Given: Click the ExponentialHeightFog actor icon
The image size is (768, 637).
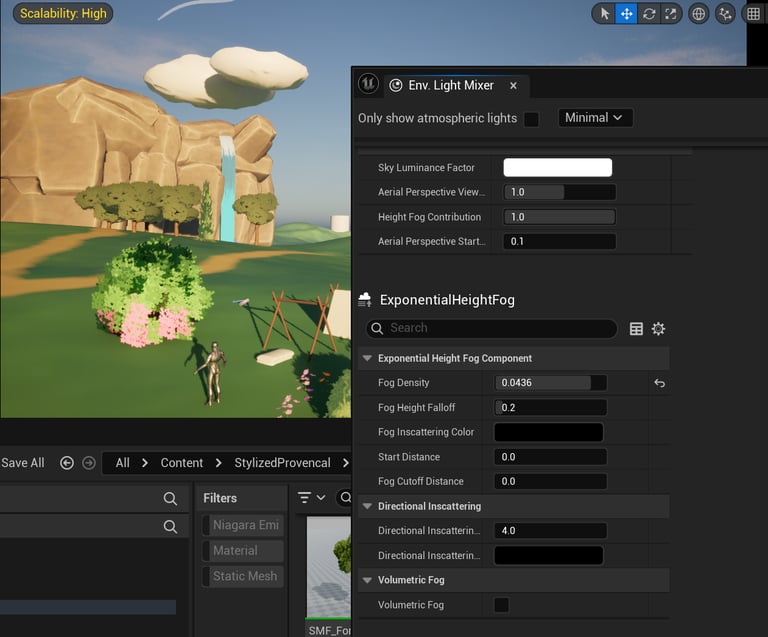Looking at the screenshot, I should click(365, 299).
